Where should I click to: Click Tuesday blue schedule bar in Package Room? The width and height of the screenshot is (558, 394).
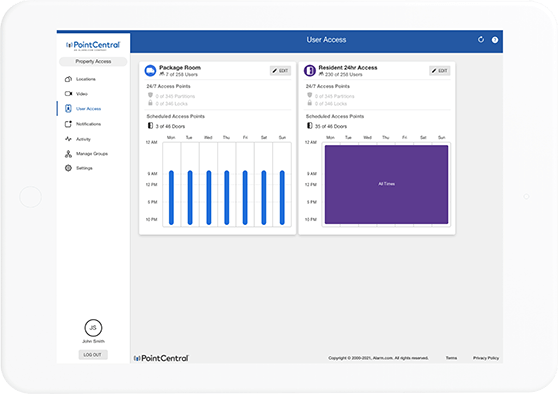coord(190,198)
